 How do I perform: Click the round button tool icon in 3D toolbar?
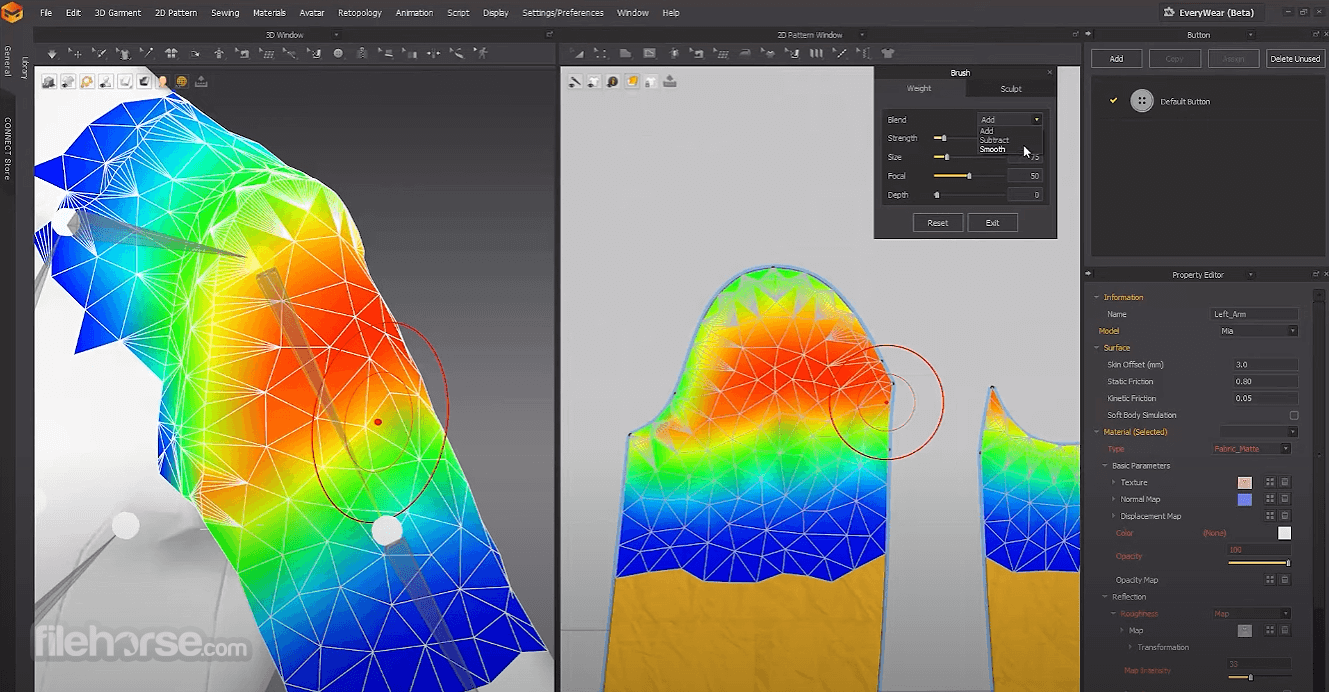[x=338, y=54]
